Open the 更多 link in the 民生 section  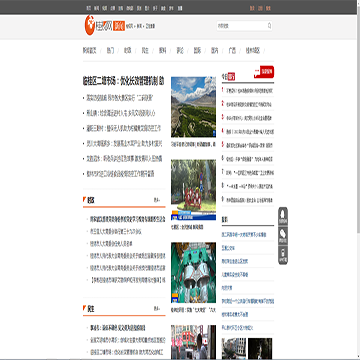coord(157,309)
